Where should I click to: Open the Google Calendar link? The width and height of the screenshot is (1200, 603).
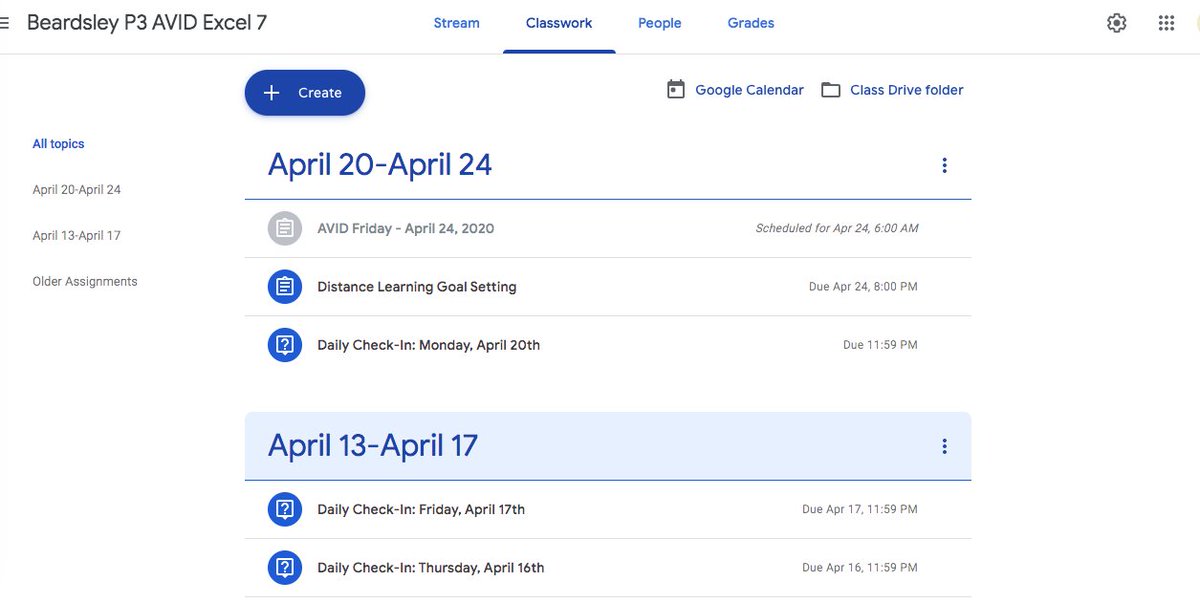(749, 90)
